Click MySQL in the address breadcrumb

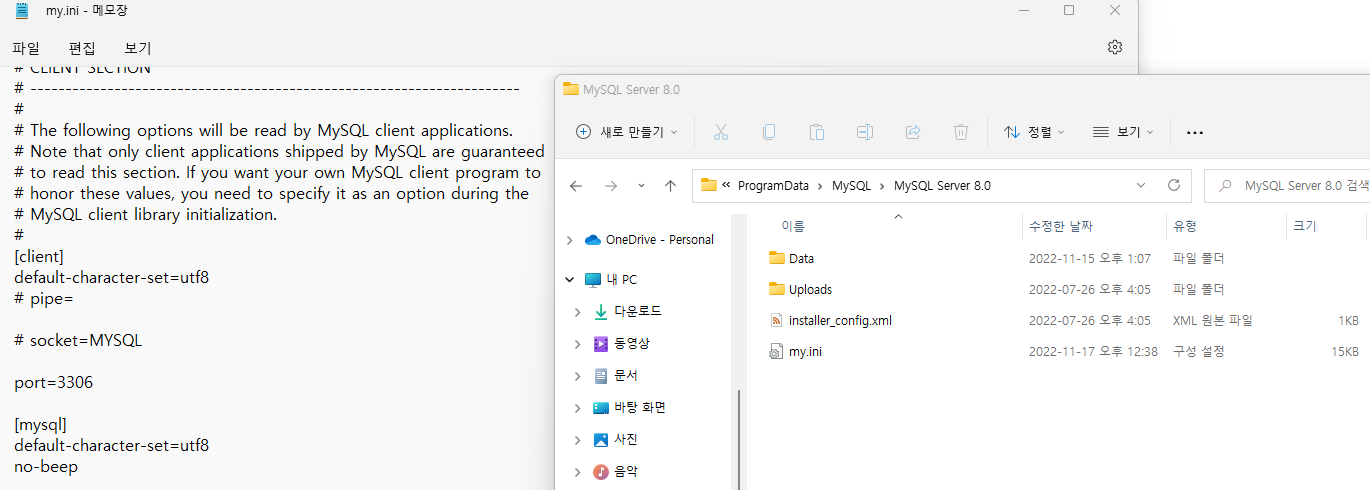[x=851, y=186]
